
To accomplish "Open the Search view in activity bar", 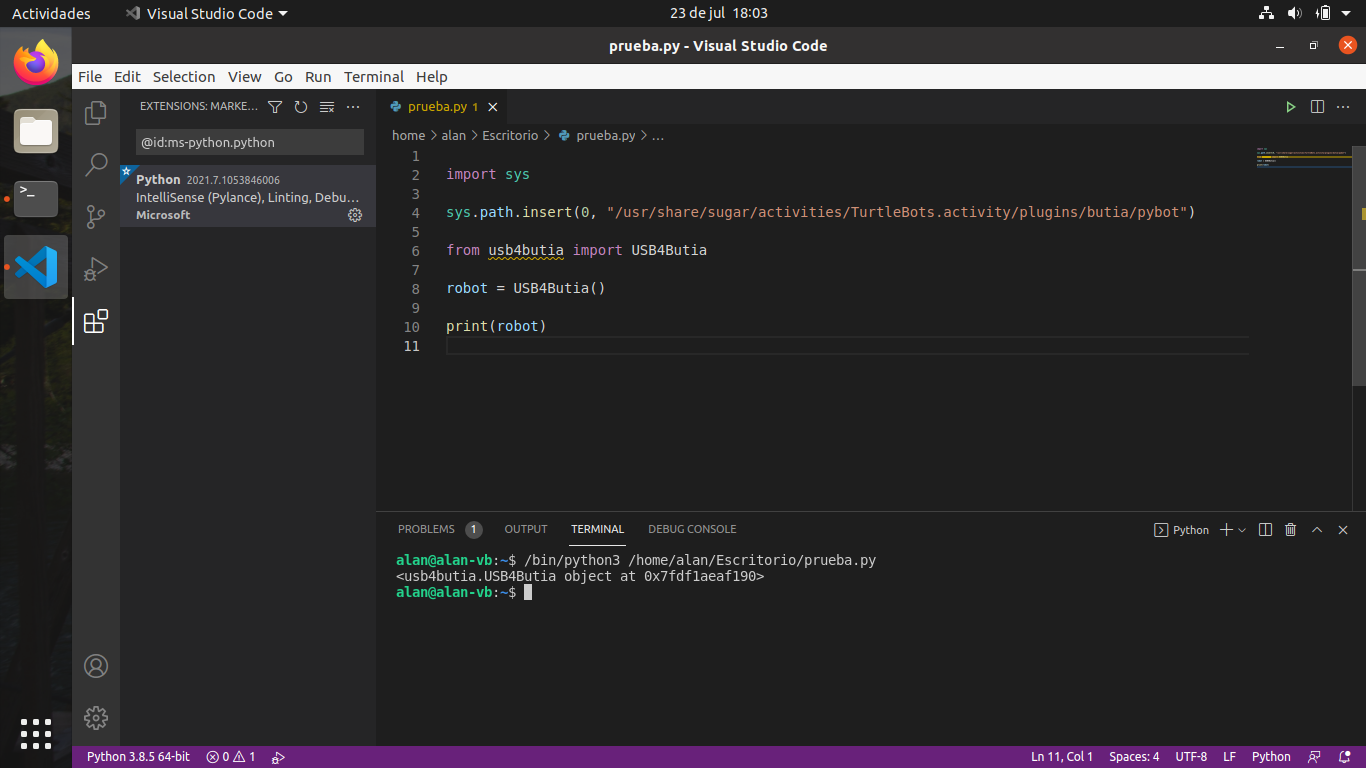I will pos(96,165).
